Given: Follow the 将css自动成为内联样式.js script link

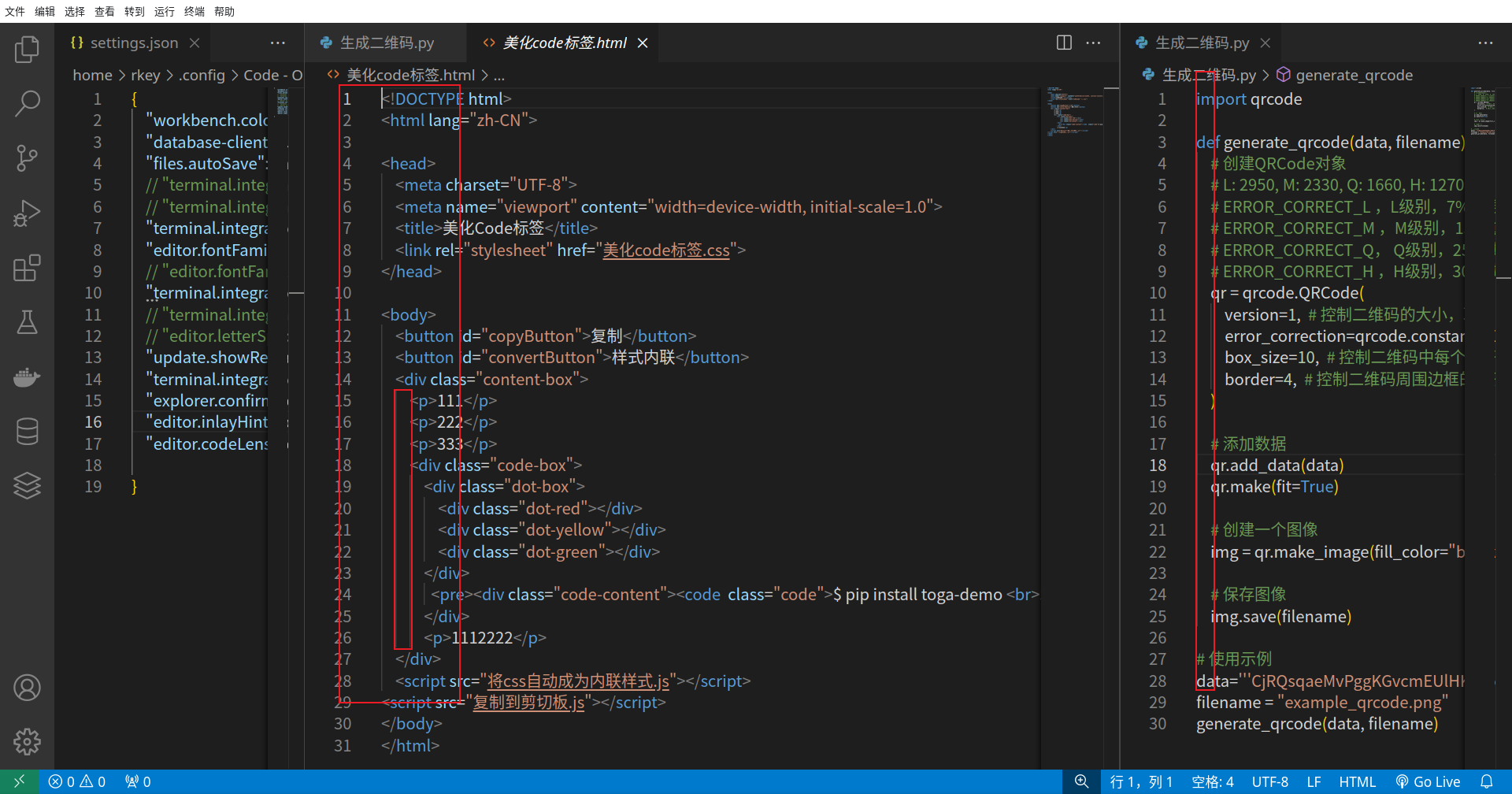Looking at the screenshot, I should click(x=578, y=681).
